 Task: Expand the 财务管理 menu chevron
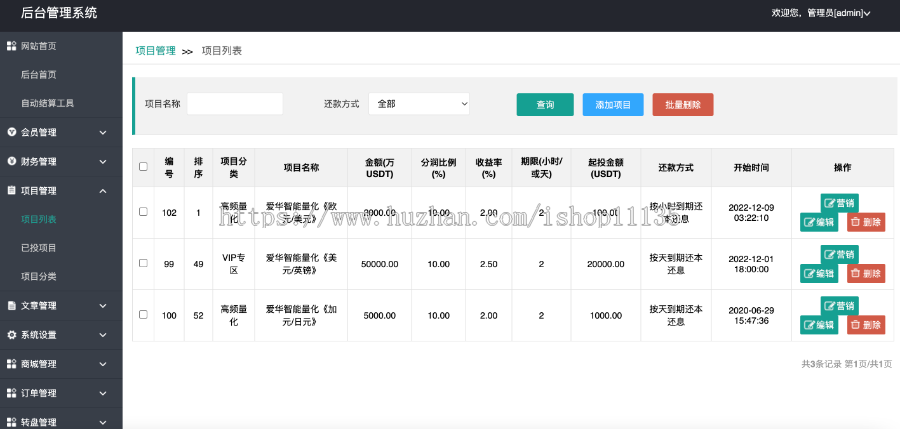click(103, 162)
